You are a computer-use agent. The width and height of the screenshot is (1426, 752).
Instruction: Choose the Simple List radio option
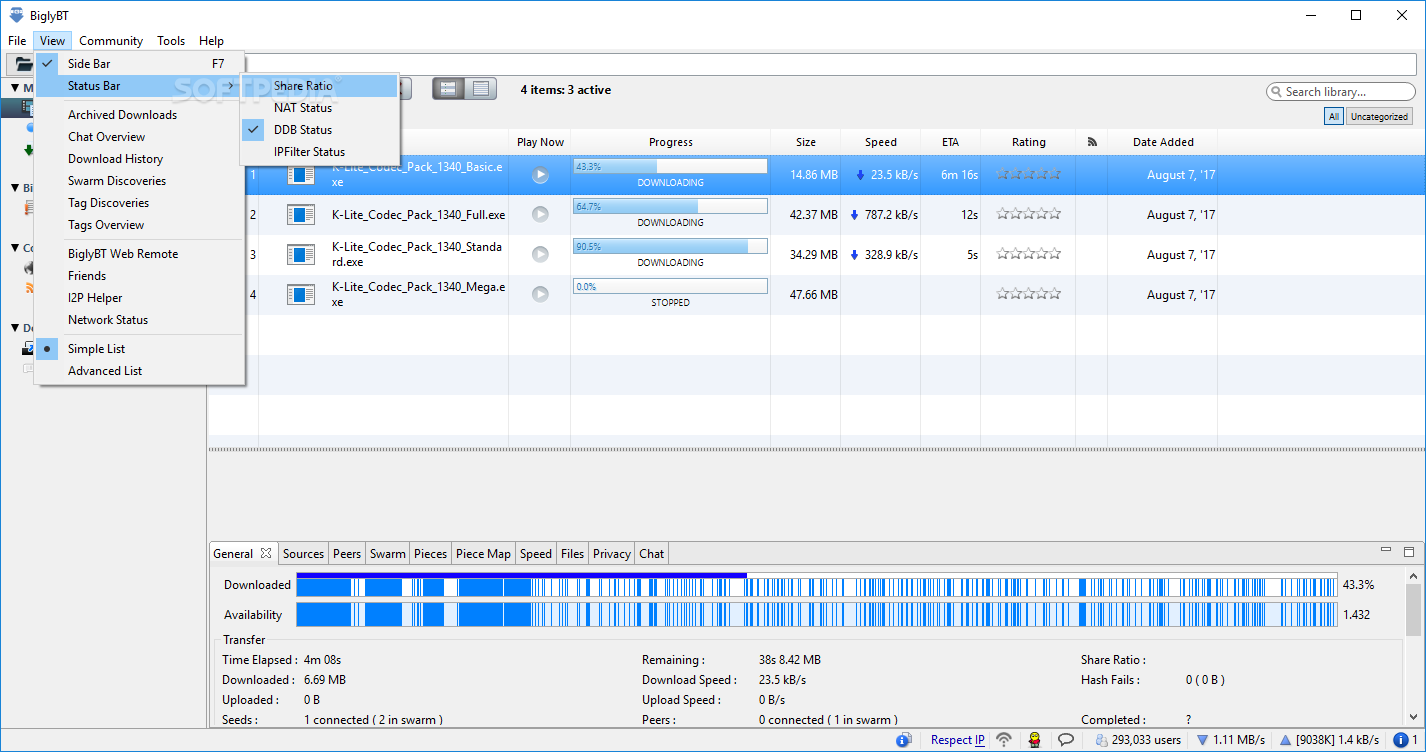(139, 349)
